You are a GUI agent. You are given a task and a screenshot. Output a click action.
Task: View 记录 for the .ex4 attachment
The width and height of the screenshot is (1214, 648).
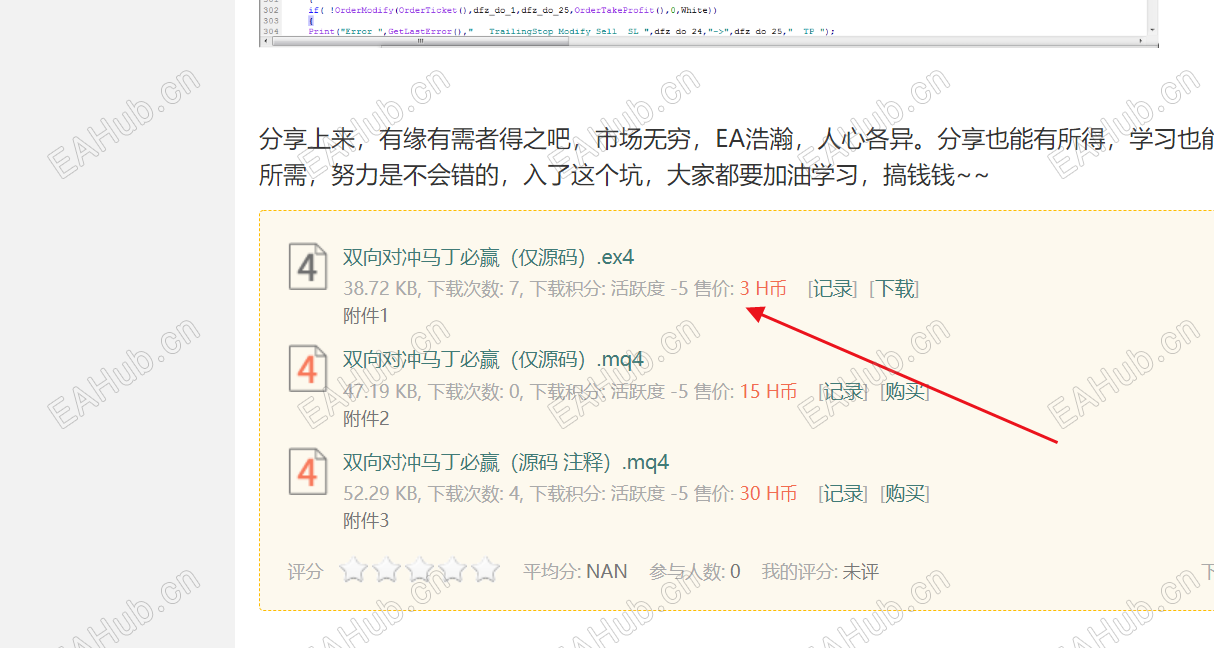(x=833, y=289)
